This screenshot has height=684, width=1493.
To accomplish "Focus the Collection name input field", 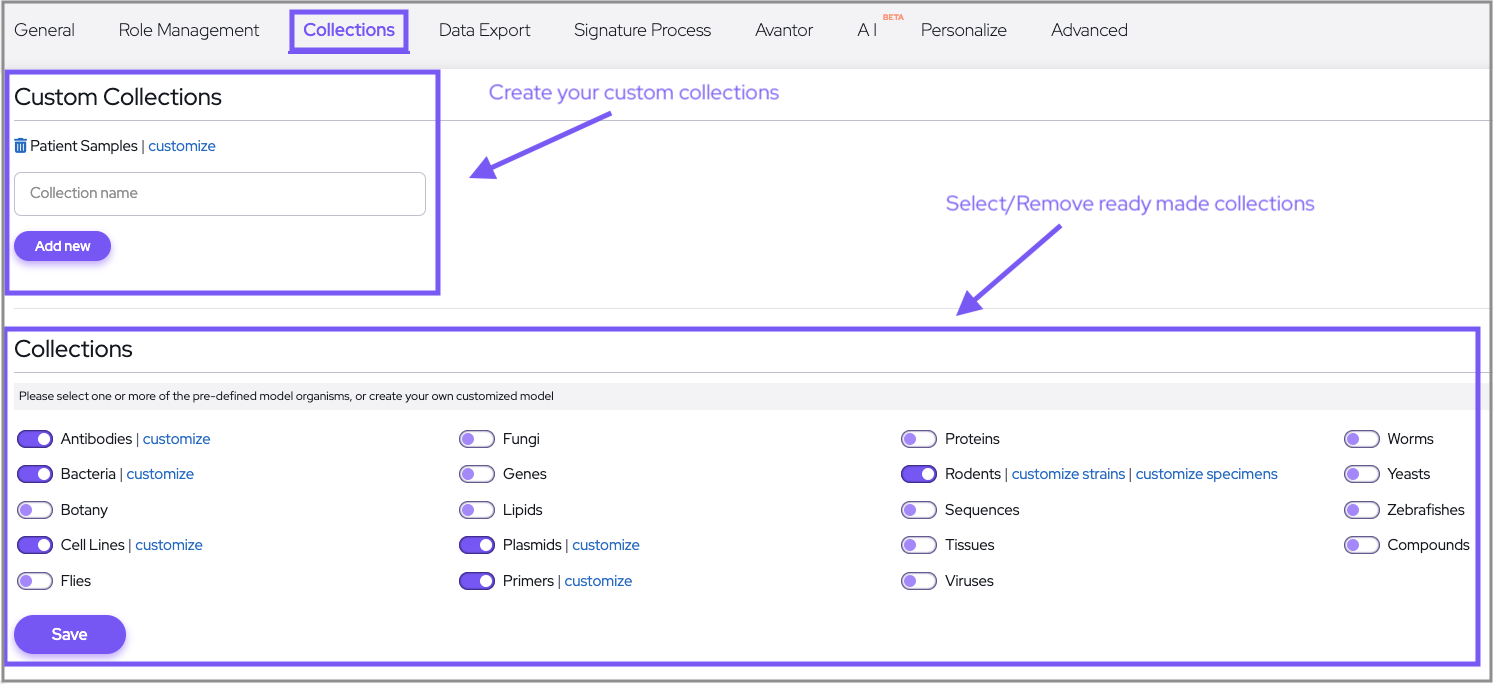I will pyautogui.click(x=220, y=194).
